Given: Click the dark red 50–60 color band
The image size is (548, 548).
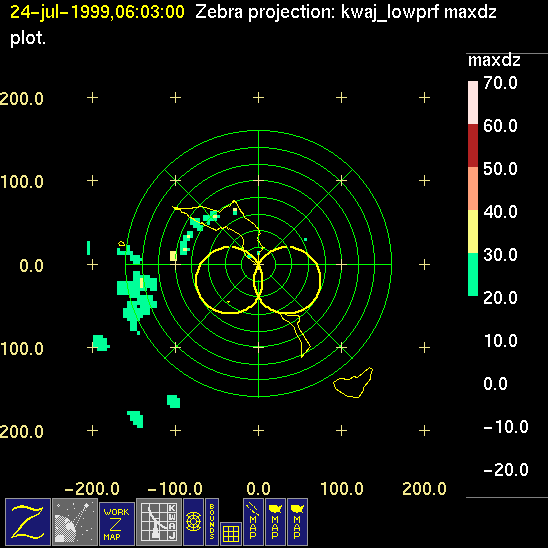Looking at the screenshot, I should [473, 145].
